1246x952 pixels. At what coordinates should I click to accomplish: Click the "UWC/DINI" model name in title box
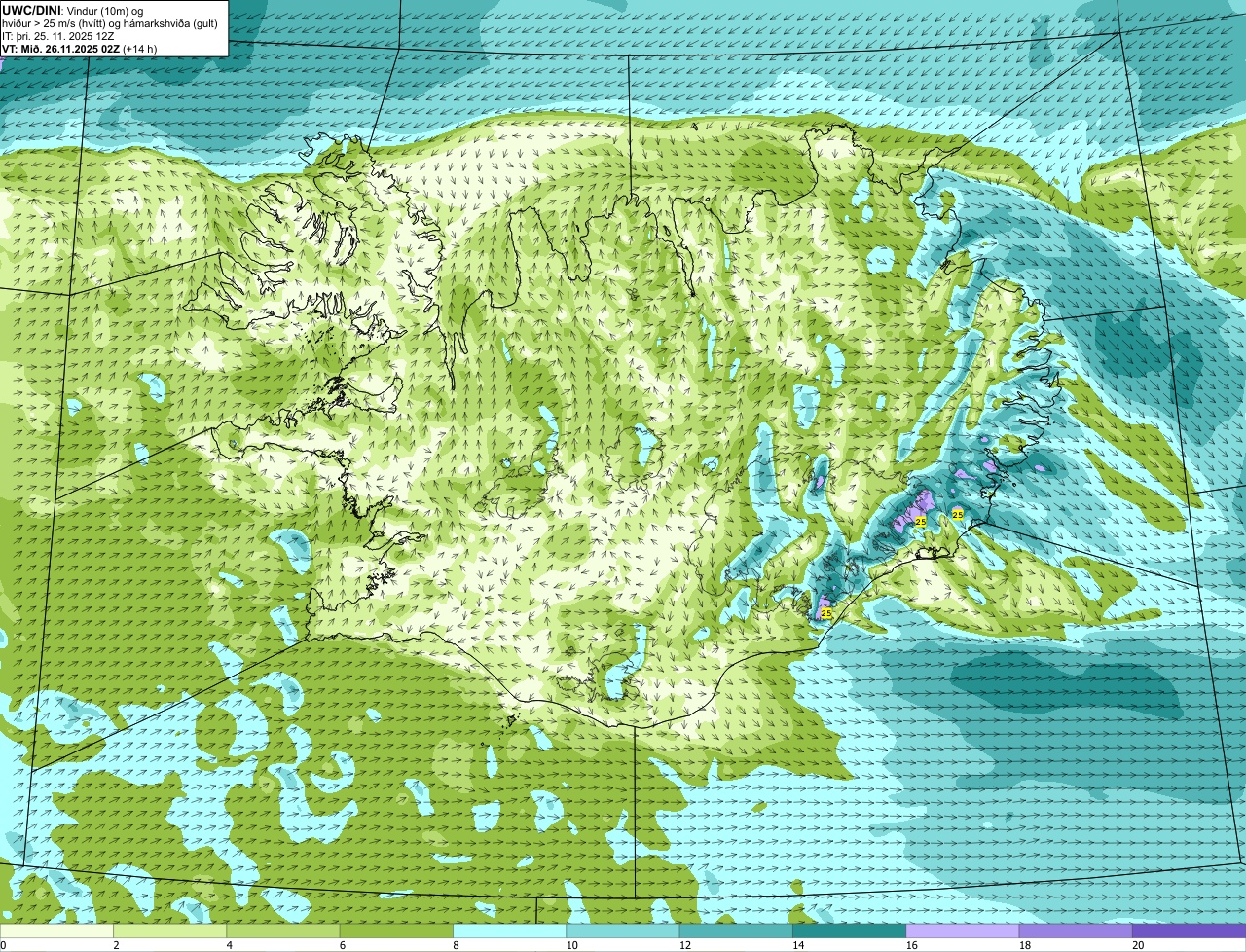point(31,10)
